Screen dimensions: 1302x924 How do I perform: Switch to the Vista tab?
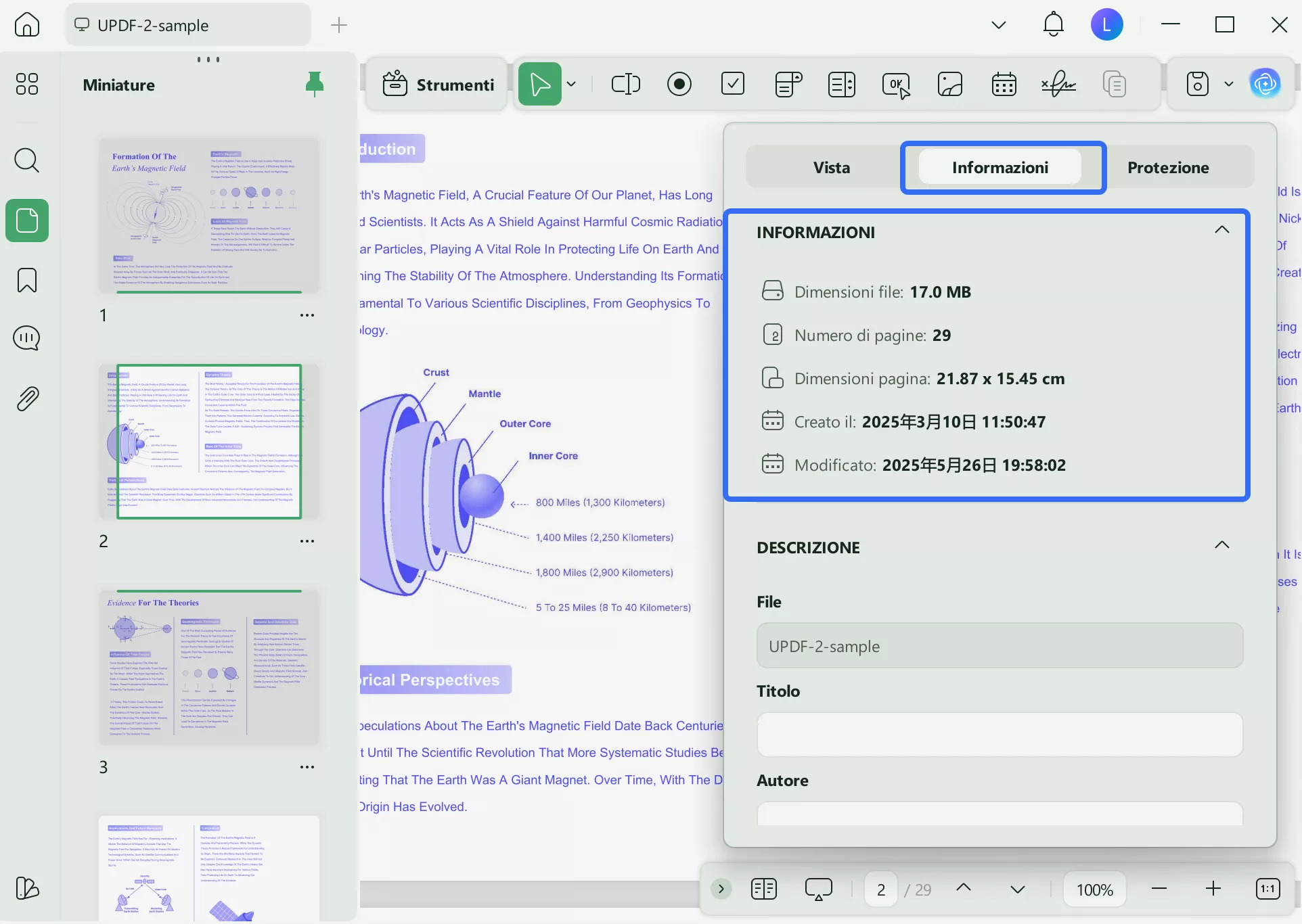click(x=831, y=168)
